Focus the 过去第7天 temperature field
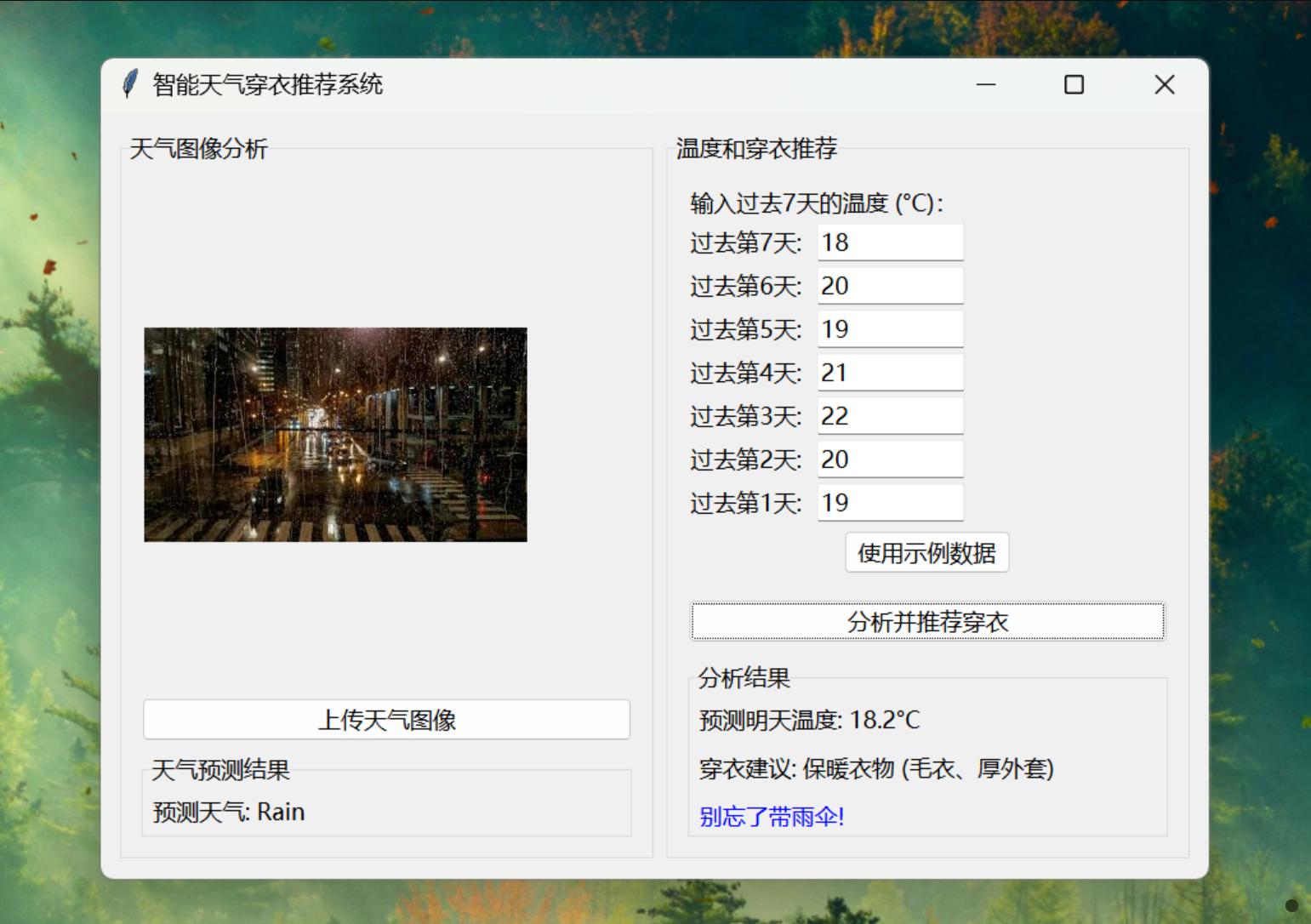 [x=890, y=242]
